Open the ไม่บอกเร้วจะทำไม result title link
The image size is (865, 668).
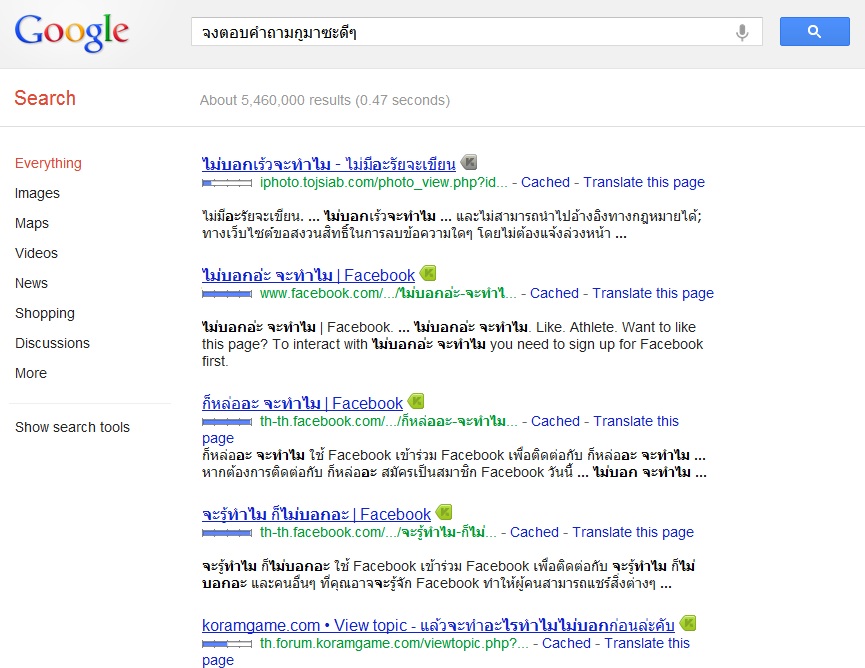click(x=329, y=164)
